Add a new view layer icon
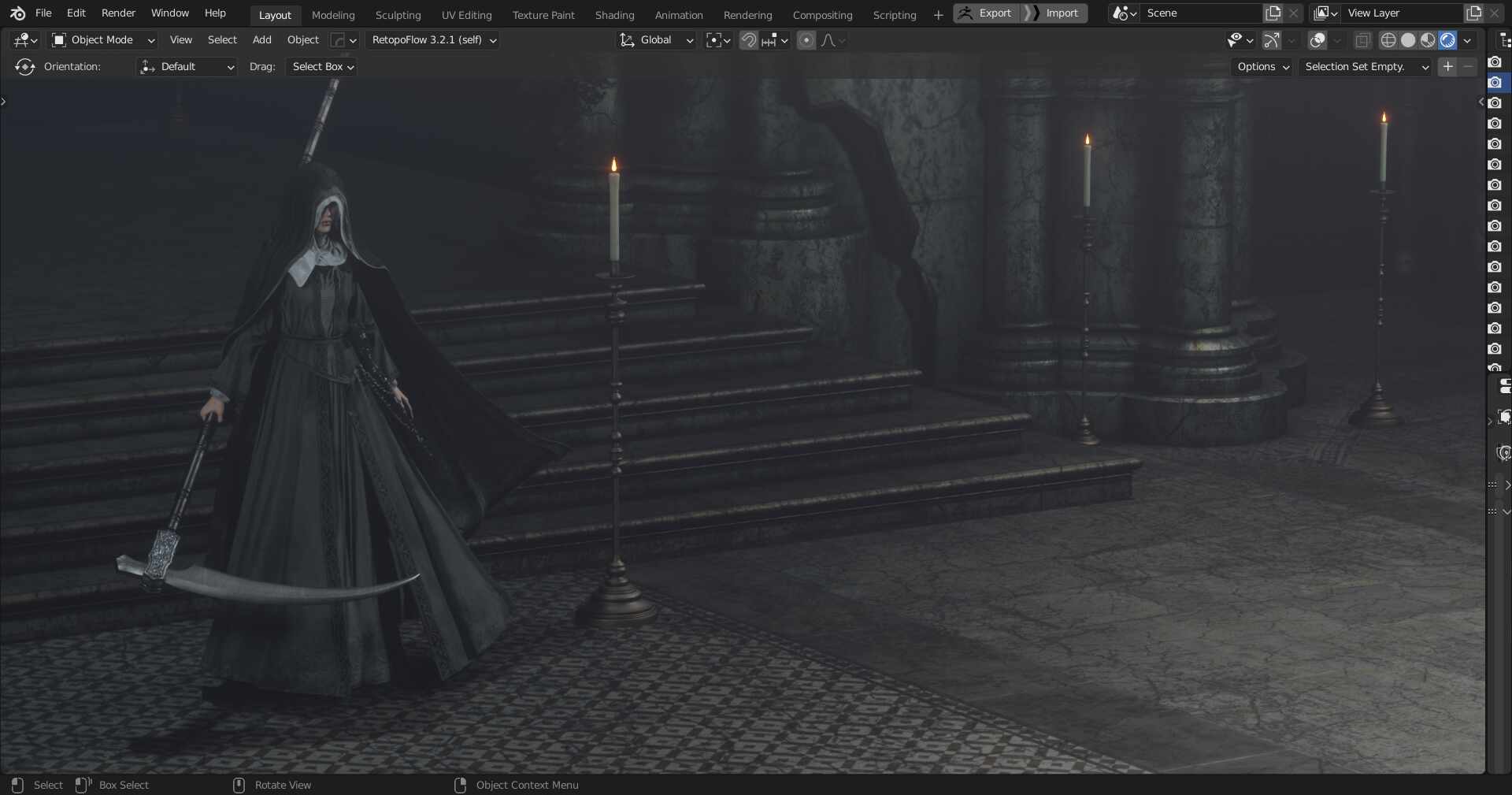The image size is (1512, 795). (x=1473, y=13)
